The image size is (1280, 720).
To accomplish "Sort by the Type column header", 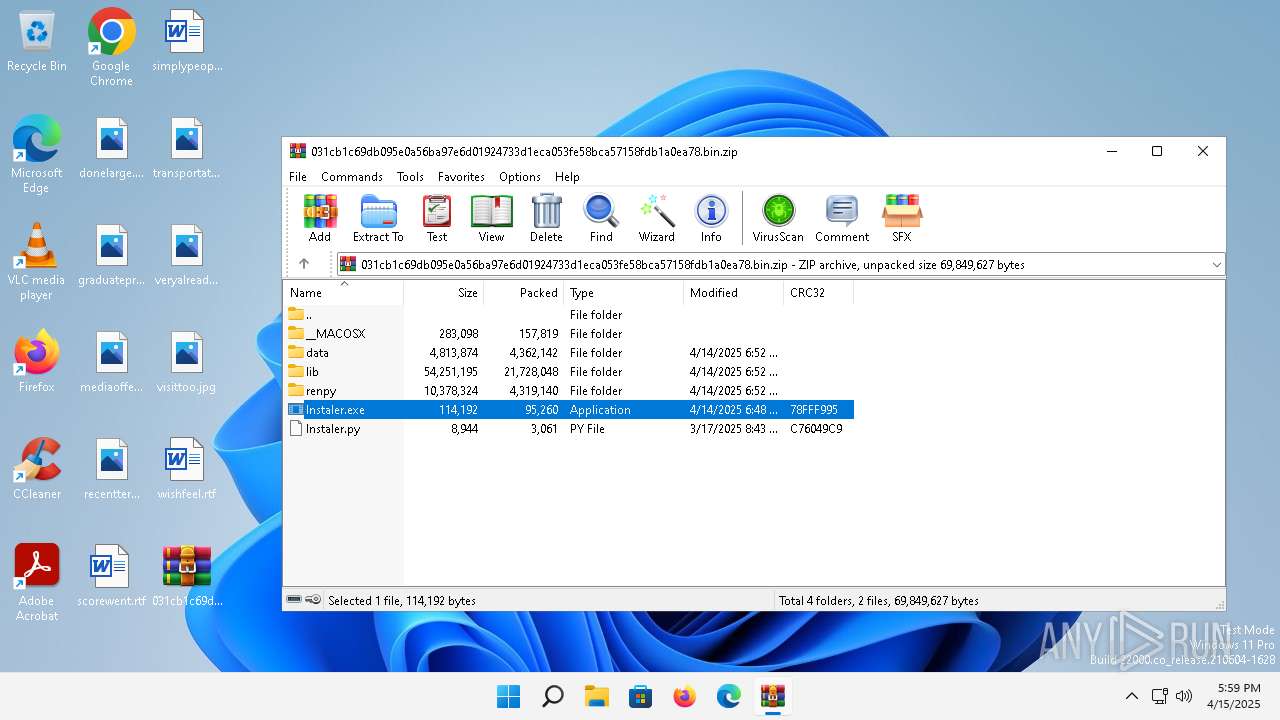I will pos(624,293).
